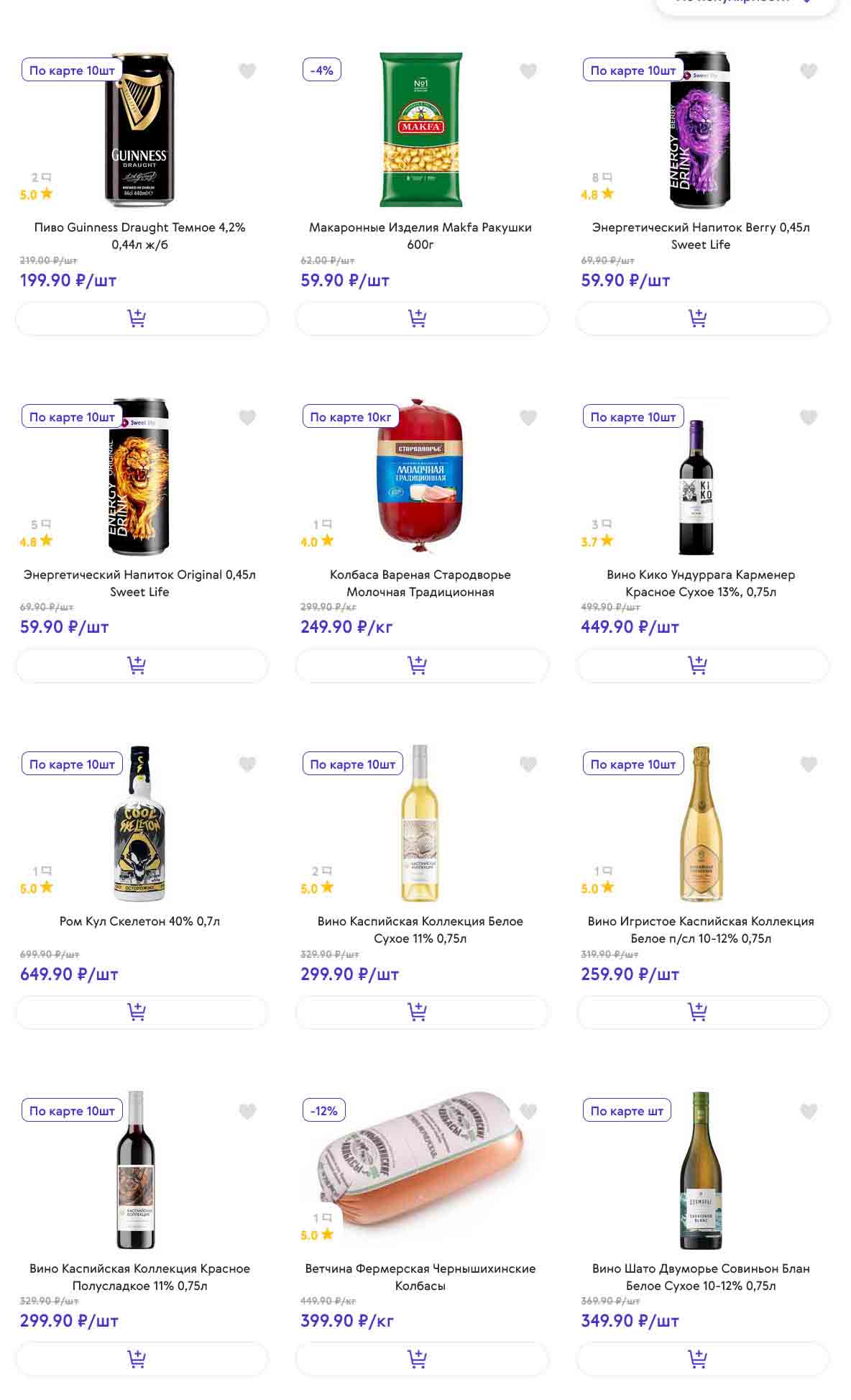Open Вино Каспийская Коллекция Белое Сухое link
851x1400 pixels.
tap(420, 930)
